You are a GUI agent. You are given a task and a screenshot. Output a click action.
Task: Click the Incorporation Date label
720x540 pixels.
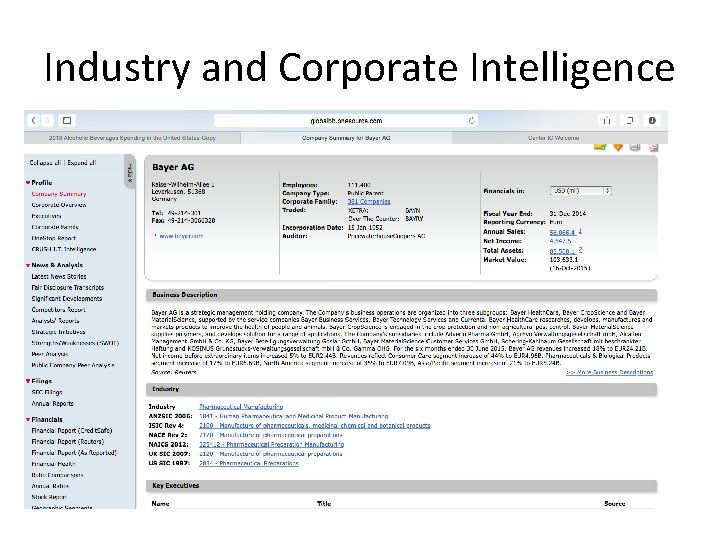click(x=312, y=228)
